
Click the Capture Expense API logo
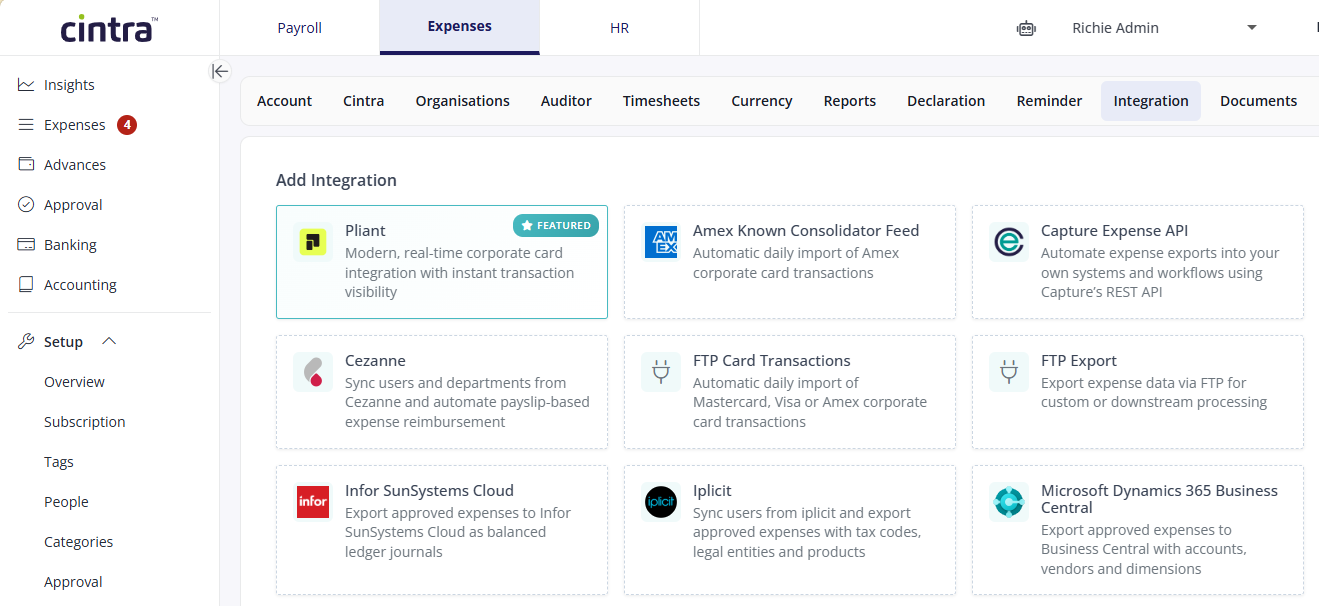click(x=1009, y=242)
